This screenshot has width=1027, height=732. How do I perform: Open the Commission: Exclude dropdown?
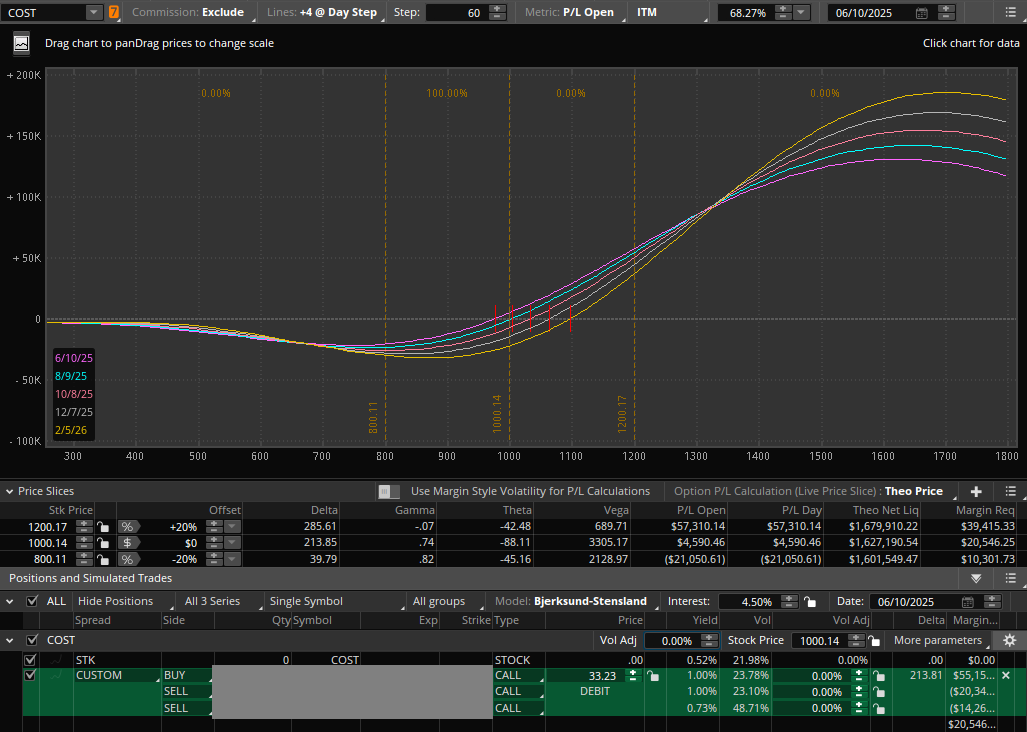193,12
